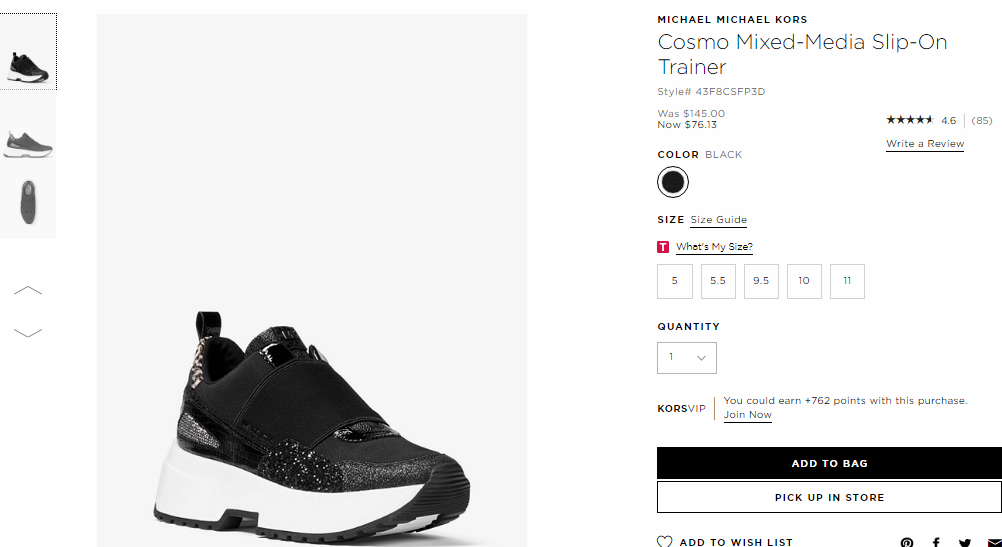Screen dimensions: 1002x547
Task: Open the Write a Review link
Action: point(925,144)
